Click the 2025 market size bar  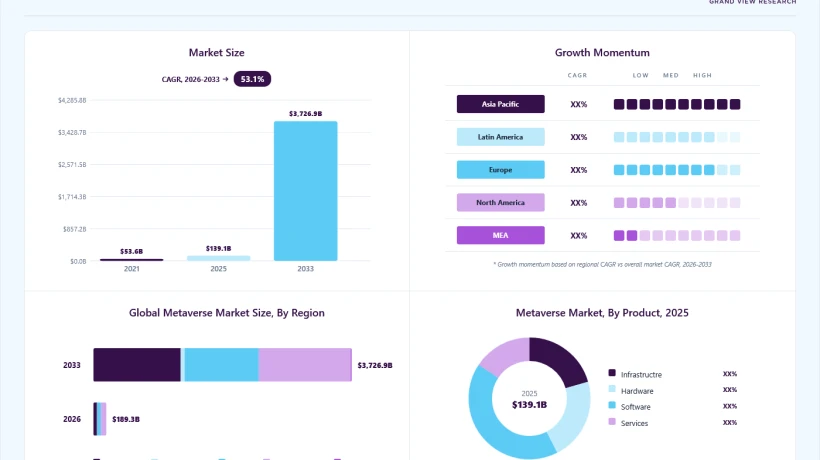pos(219,258)
